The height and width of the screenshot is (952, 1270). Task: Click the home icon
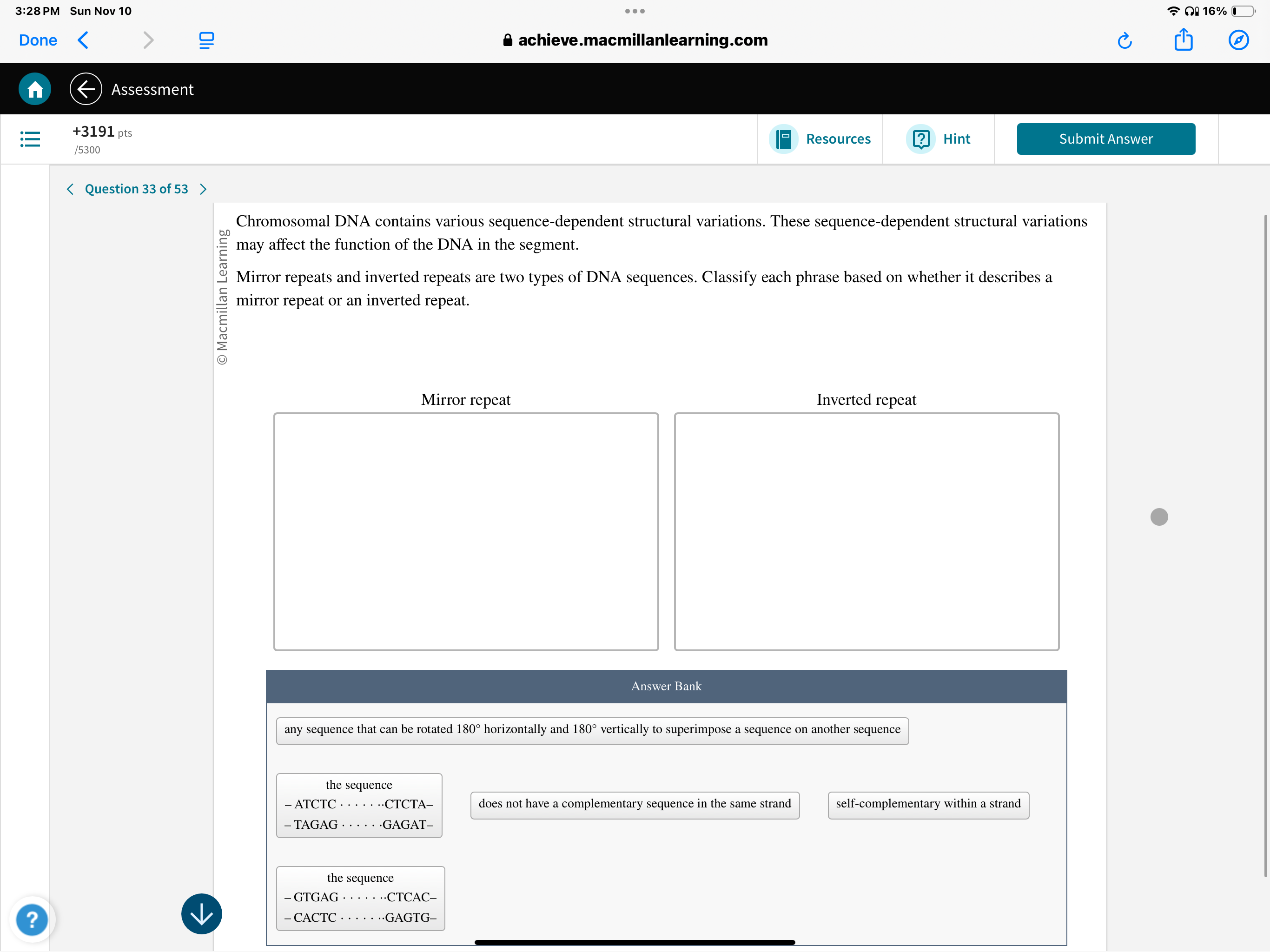click(x=34, y=89)
